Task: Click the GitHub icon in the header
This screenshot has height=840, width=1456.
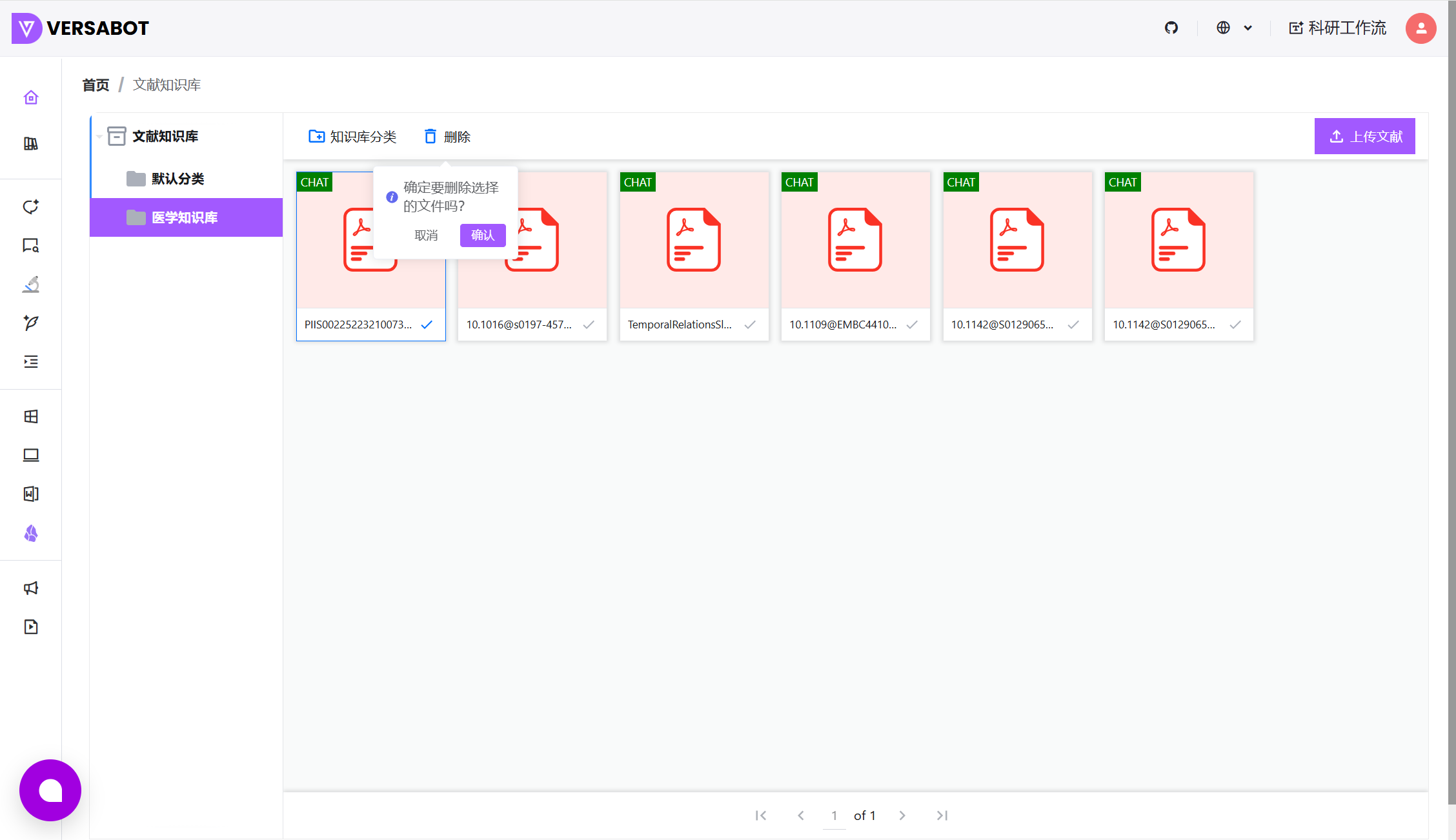Action: (1171, 28)
